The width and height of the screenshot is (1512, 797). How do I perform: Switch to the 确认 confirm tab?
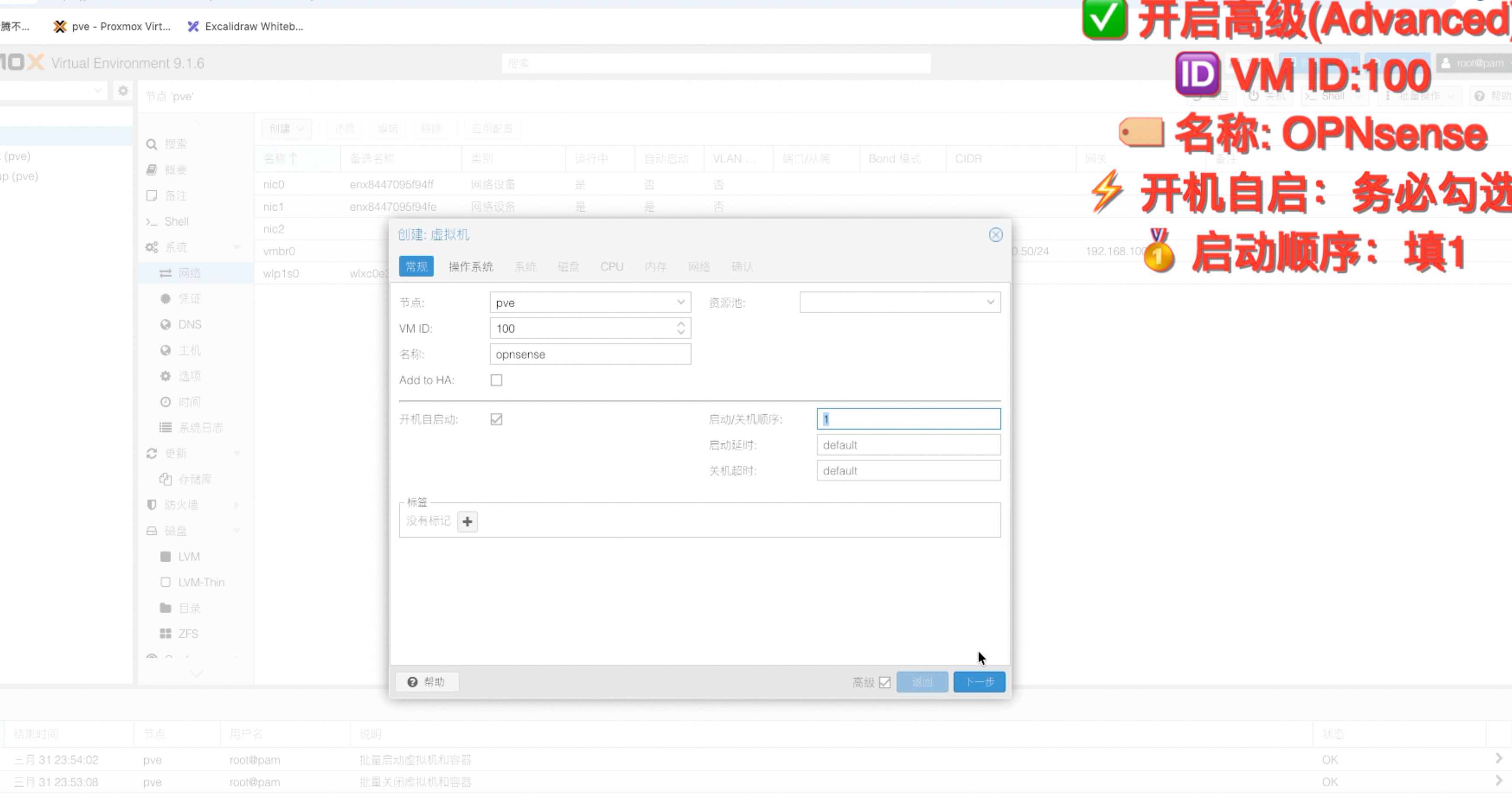[743, 267]
